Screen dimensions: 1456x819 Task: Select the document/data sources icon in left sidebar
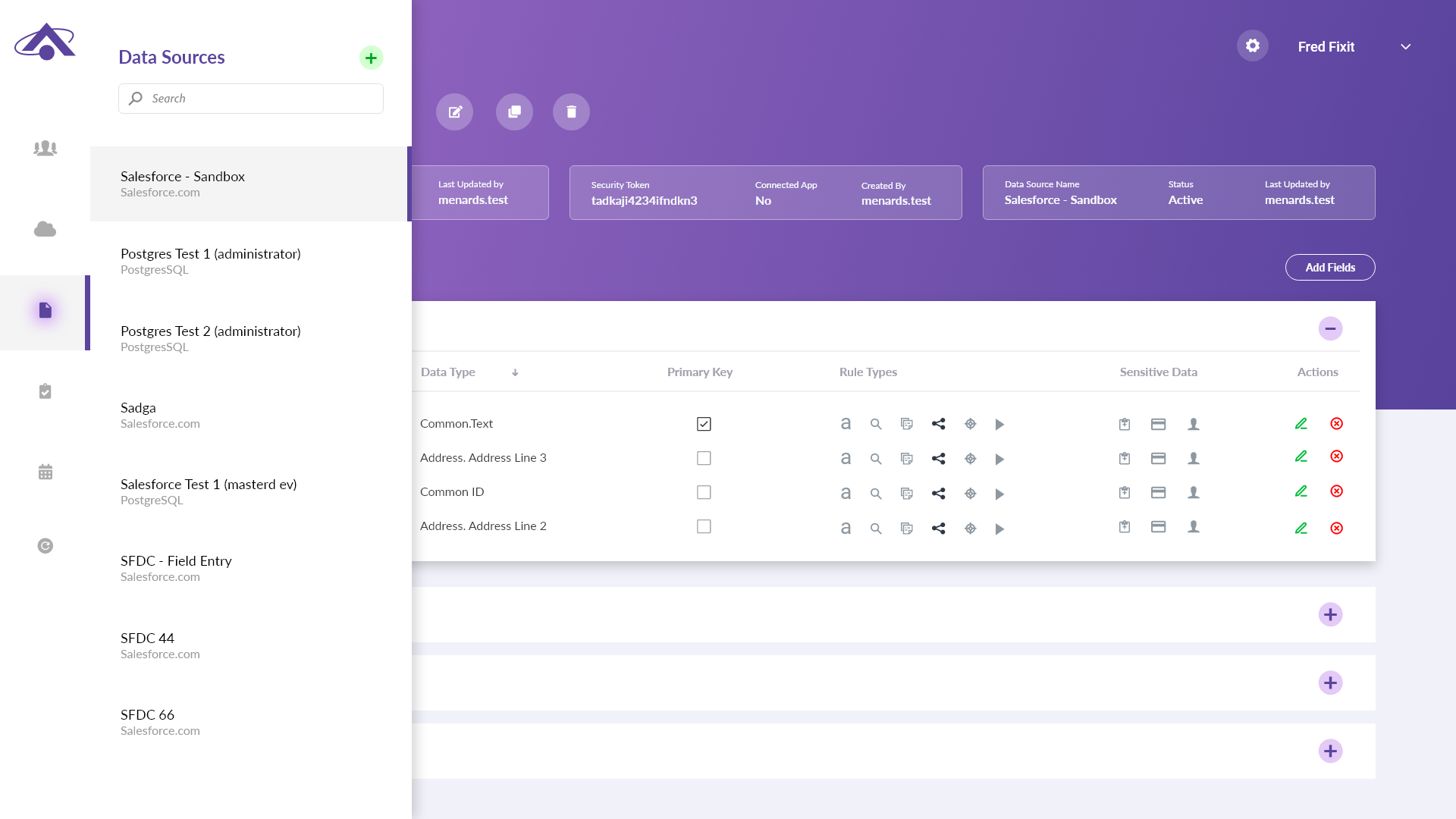pyautogui.click(x=45, y=310)
